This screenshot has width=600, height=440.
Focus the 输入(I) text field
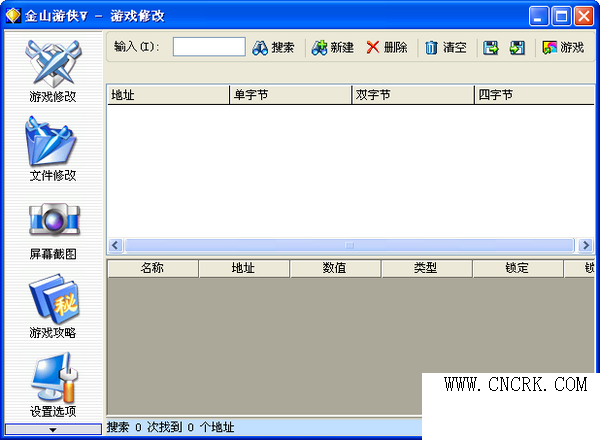pos(209,47)
